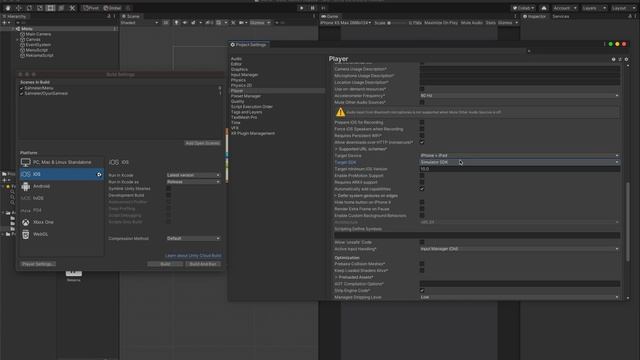Image resolution: width=640 pixels, height=360 pixels.
Task: Select the custom editor tools icon
Action: point(72,8)
